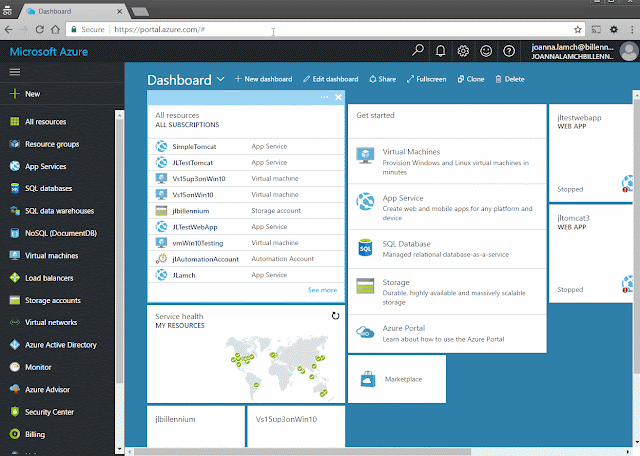Clone the dashboard
This screenshot has width=640, height=456.
(x=471, y=79)
